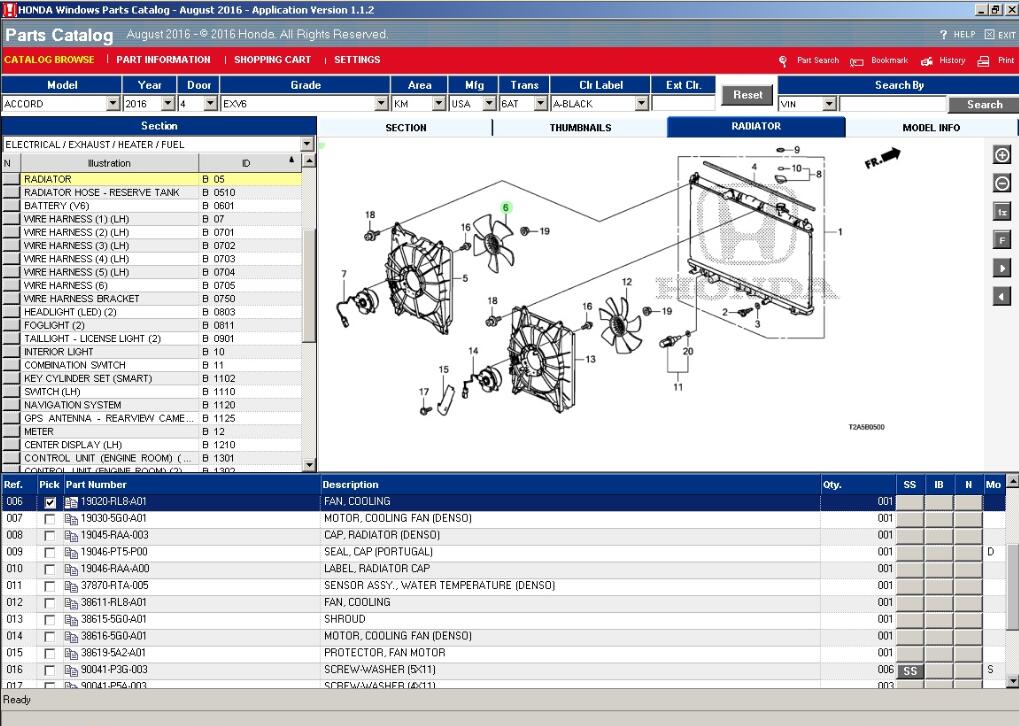Click SS button on row 016
The width and height of the screenshot is (1019, 726).
tap(910, 671)
